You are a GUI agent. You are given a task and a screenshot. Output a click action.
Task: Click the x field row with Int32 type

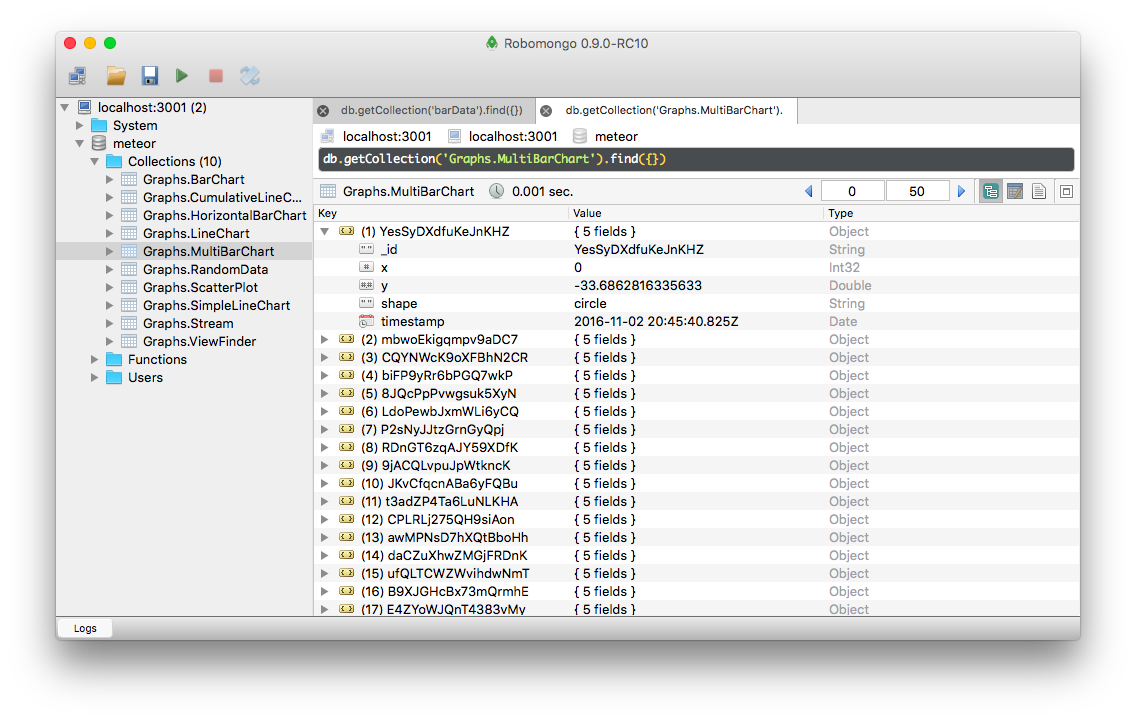pyautogui.click(x=696, y=267)
